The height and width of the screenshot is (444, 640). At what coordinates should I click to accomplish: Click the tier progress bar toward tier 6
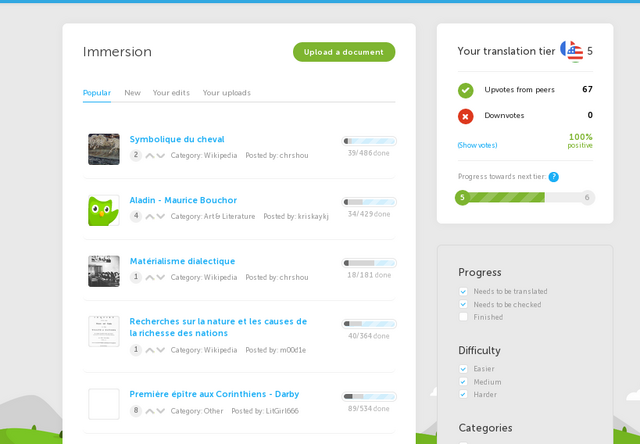pos(525,198)
